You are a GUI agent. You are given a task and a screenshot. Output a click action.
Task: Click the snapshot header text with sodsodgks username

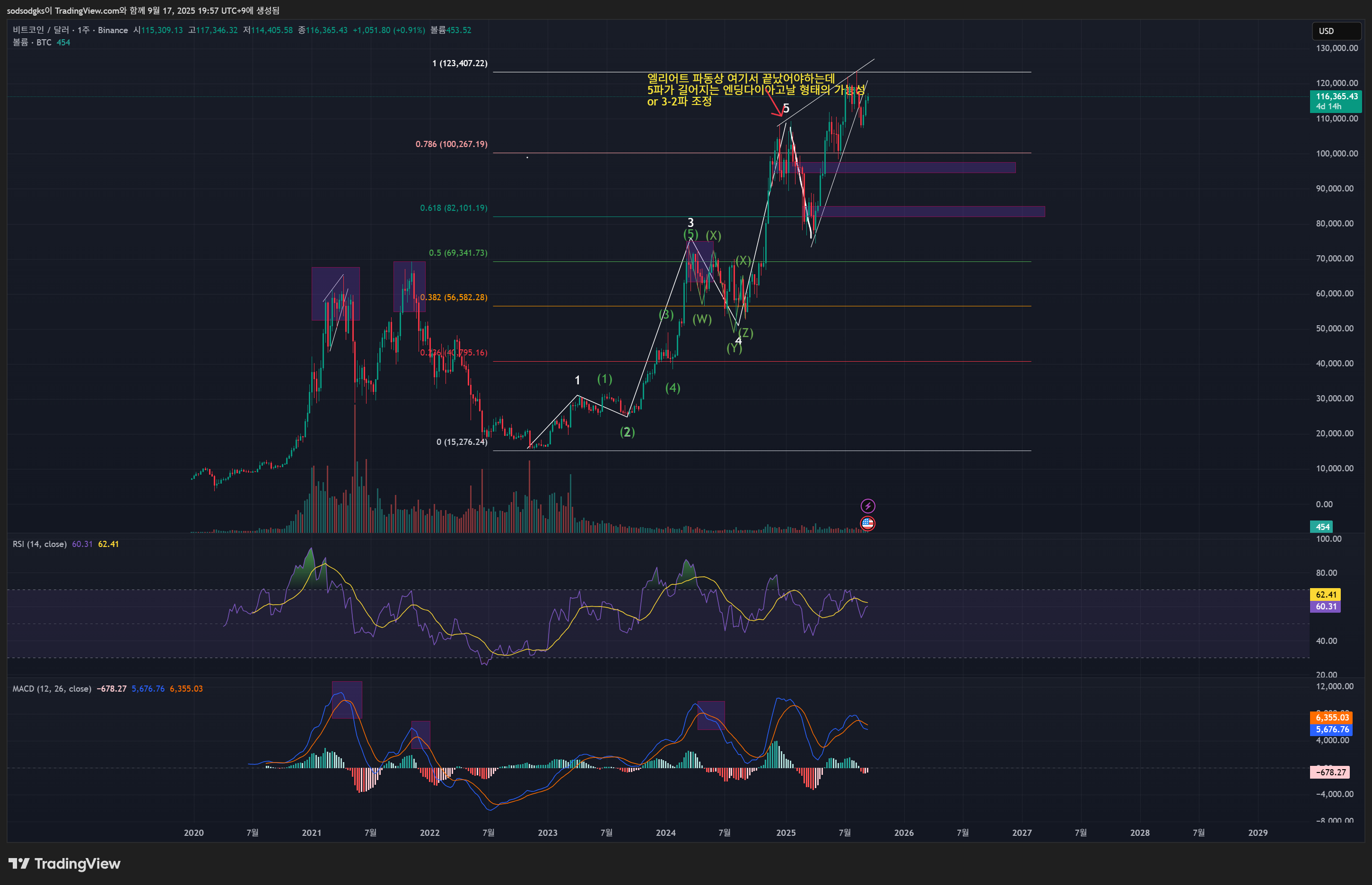[143, 10]
